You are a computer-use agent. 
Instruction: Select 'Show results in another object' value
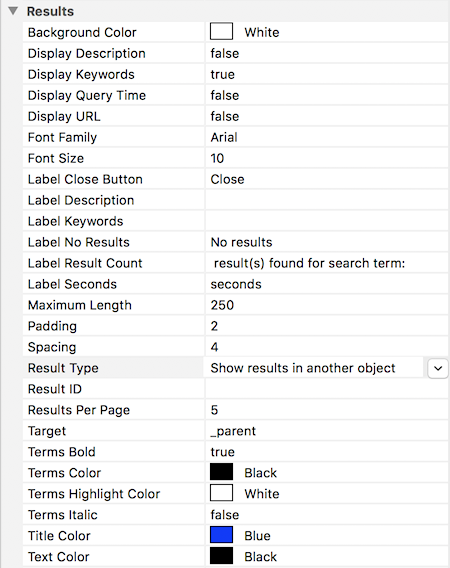tap(303, 368)
